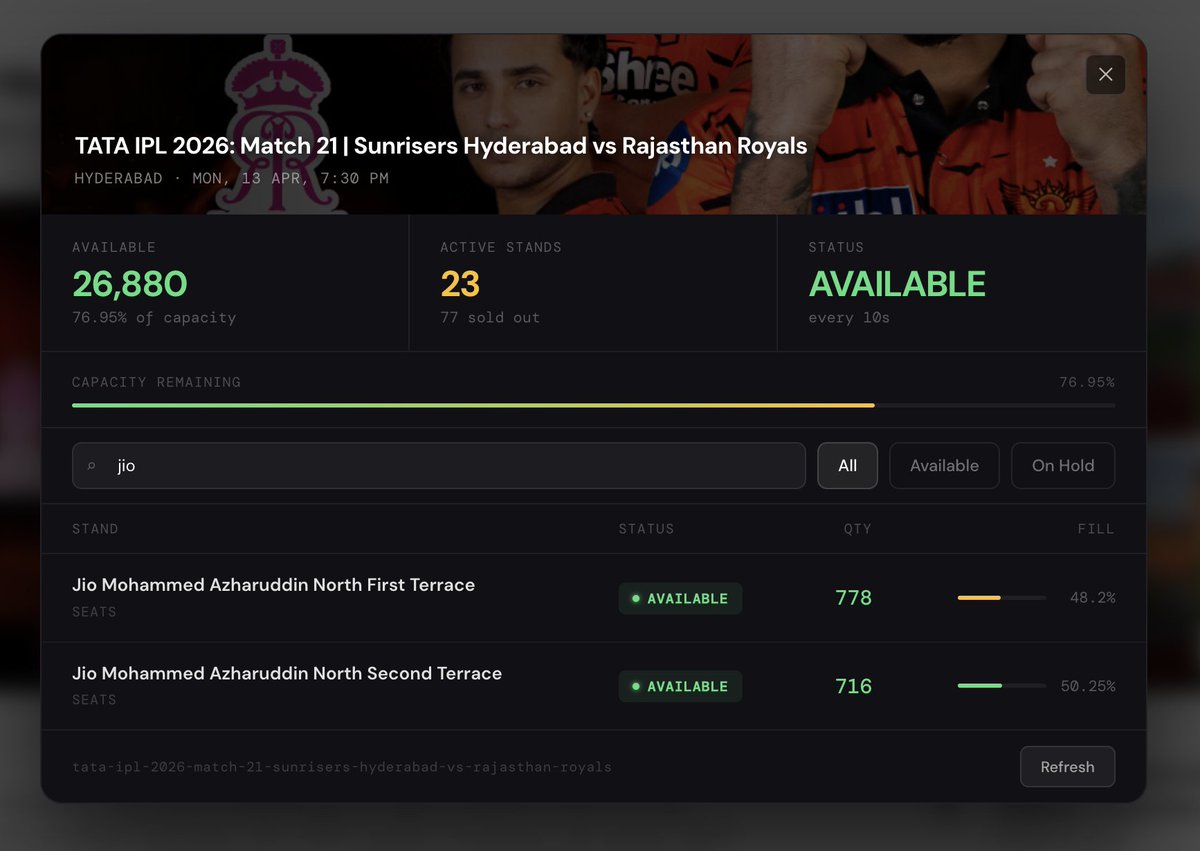Click the match slug text in footer
Screen dimensions: 1200x851
pos(342,768)
